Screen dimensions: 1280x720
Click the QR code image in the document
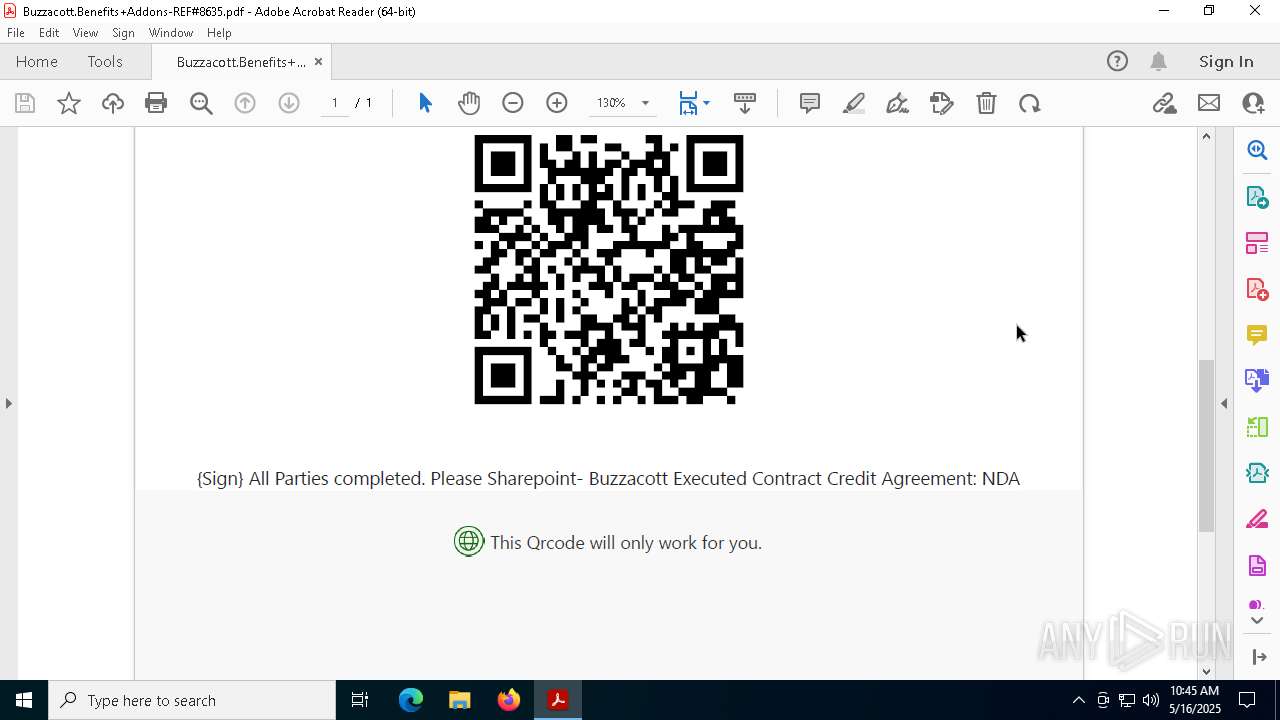(609, 270)
